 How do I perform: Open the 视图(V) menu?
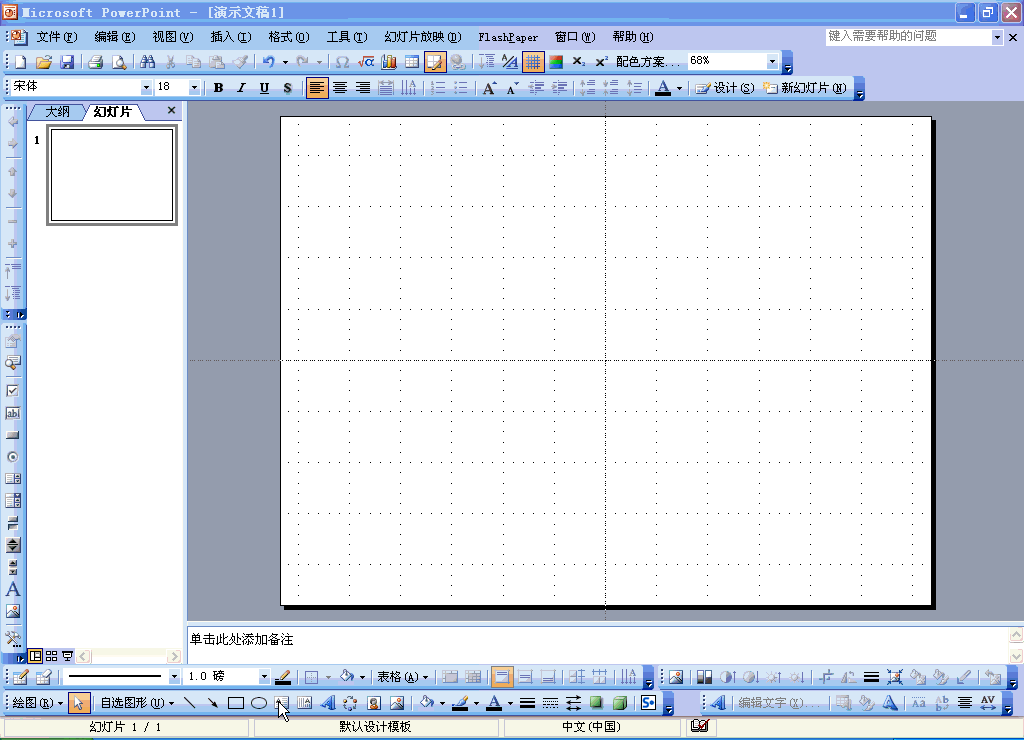pos(173,37)
